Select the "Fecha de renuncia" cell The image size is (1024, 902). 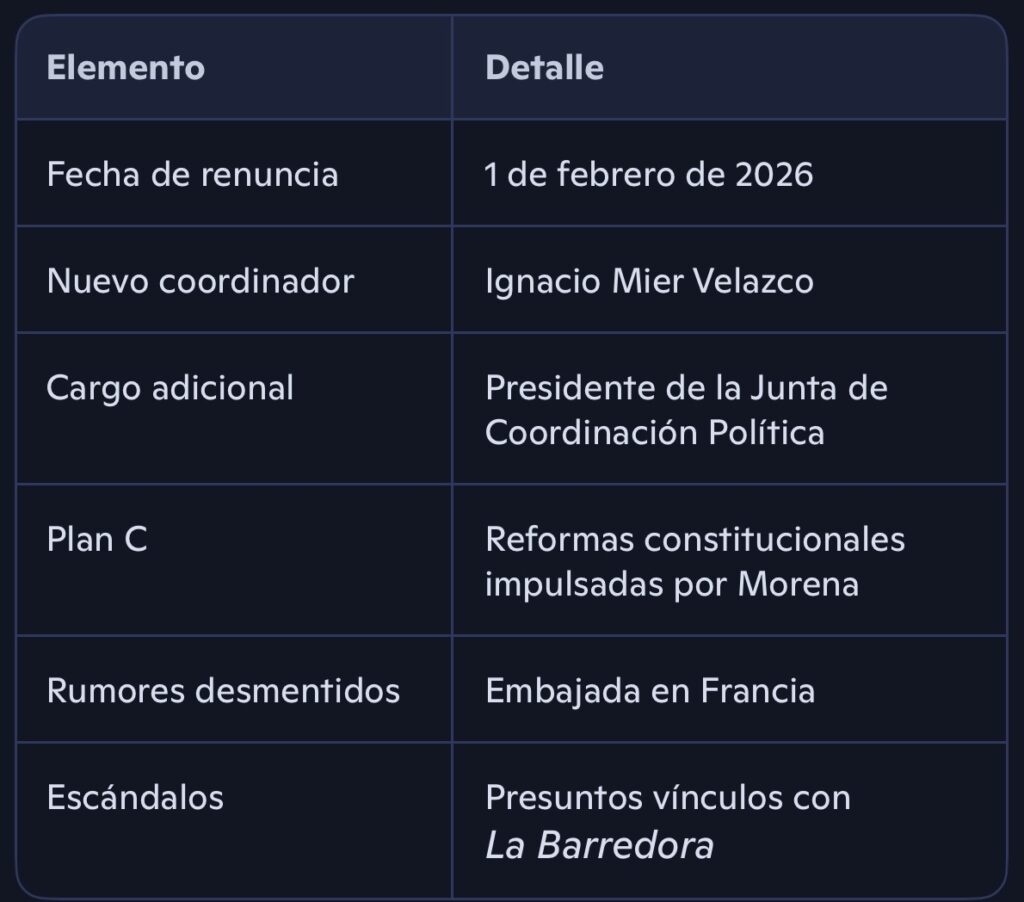(x=192, y=175)
